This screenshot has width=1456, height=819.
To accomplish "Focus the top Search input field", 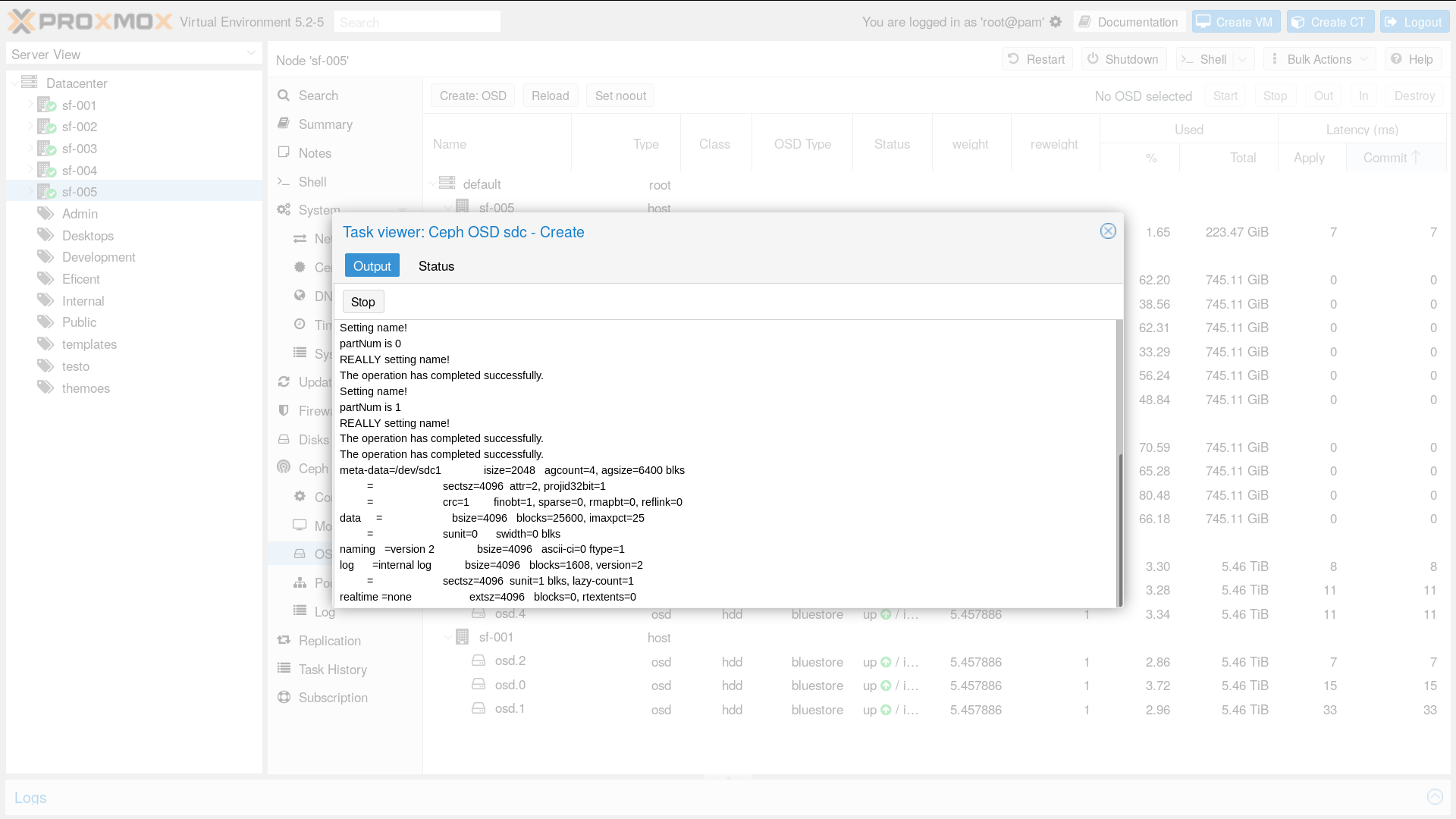I will [417, 22].
